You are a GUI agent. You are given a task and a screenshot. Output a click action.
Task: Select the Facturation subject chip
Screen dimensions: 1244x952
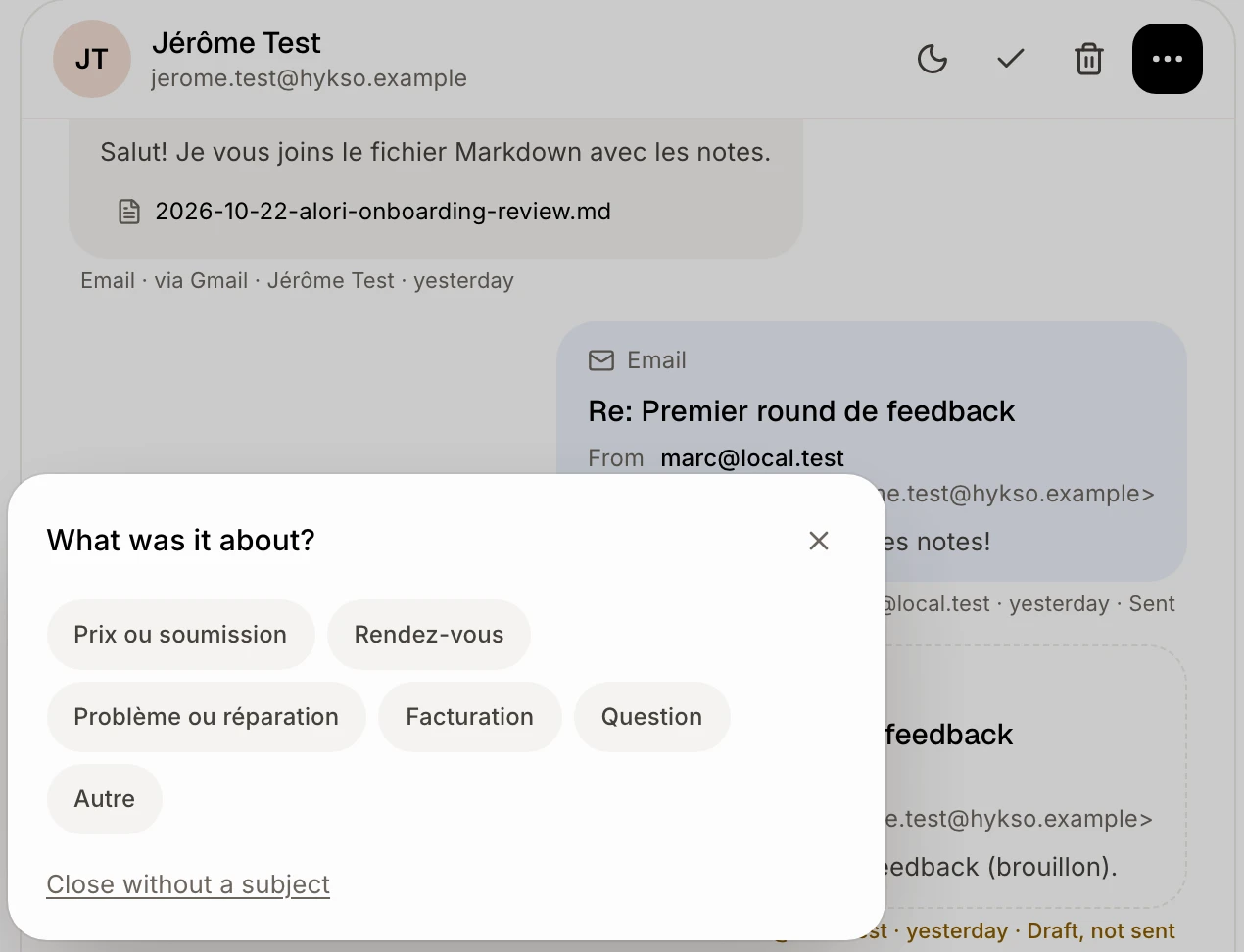point(469,717)
